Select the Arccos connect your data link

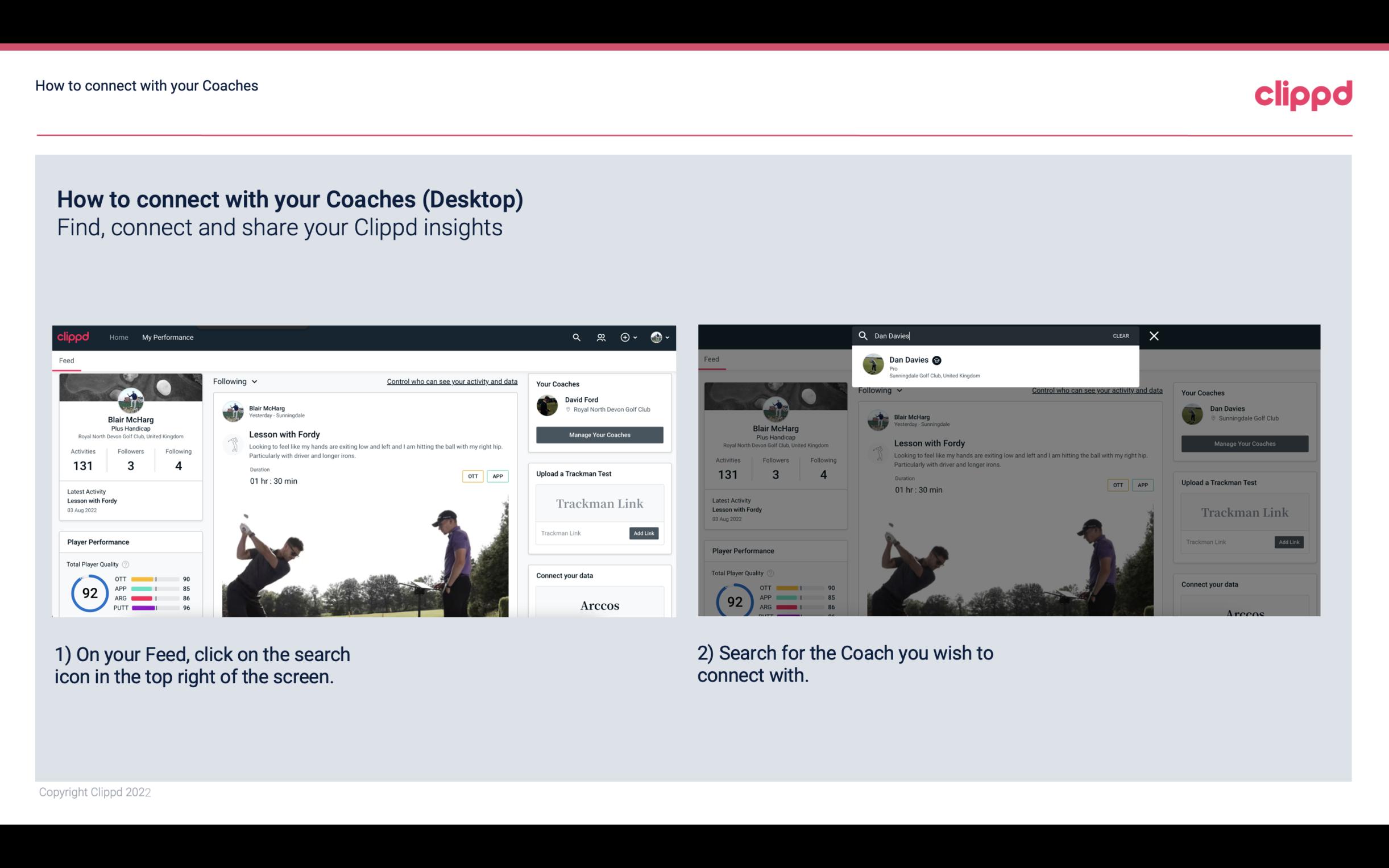598,604
